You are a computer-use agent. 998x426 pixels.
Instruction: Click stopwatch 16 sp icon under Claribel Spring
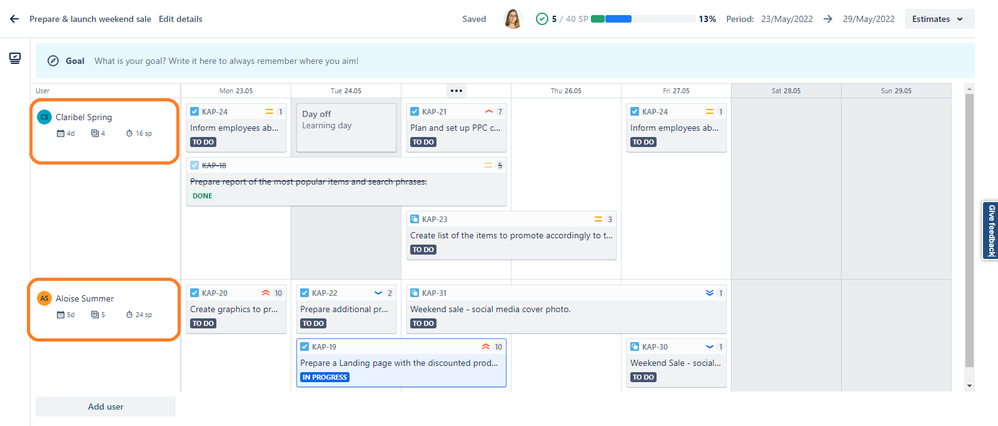[129, 134]
